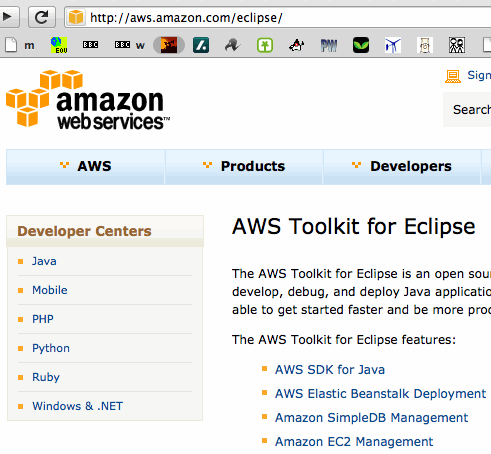Open the teal slash-logo bookmark
The width and height of the screenshot is (491, 454).
[201, 45]
